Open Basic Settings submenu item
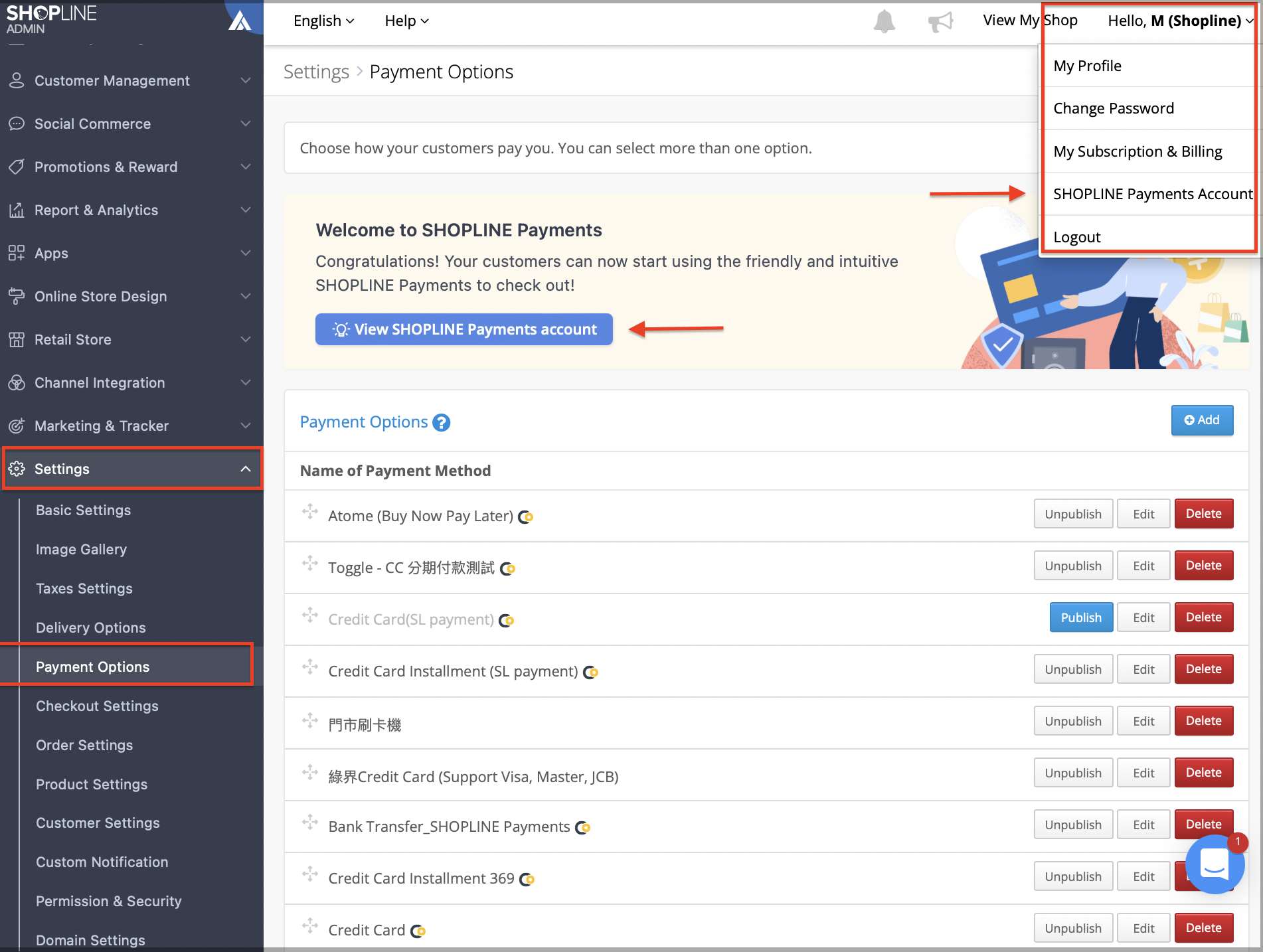Image resolution: width=1263 pixels, height=952 pixels. coord(84,510)
